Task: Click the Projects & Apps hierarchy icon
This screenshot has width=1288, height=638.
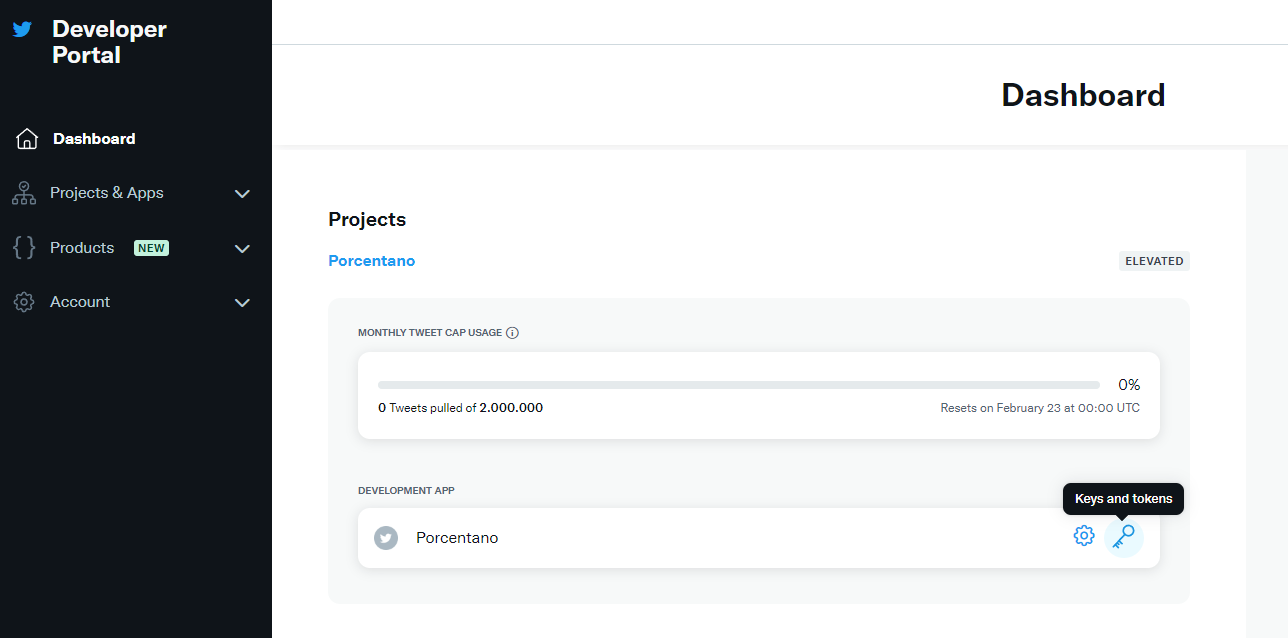Action: coord(24,193)
